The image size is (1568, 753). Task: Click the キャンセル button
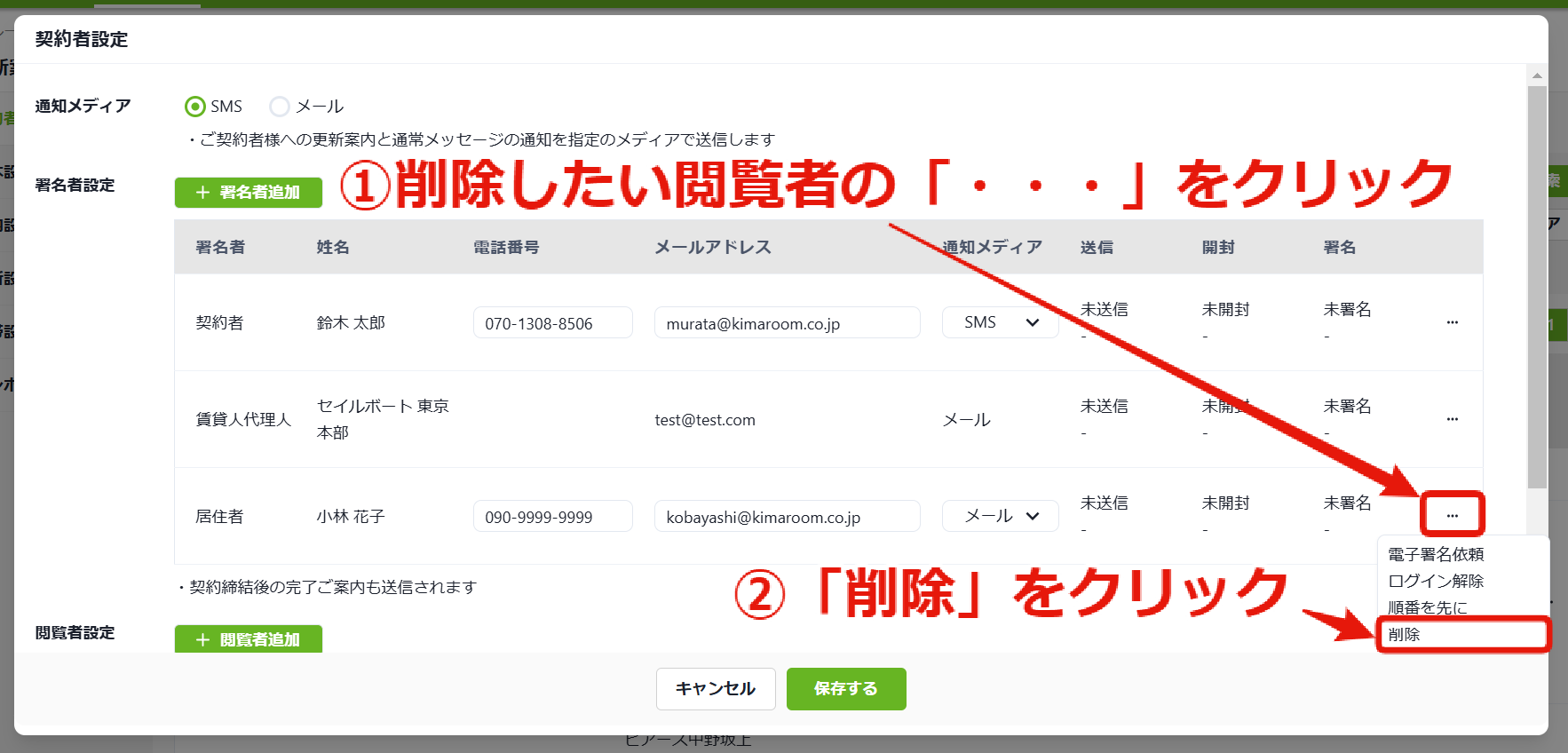pyautogui.click(x=716, y=689)
